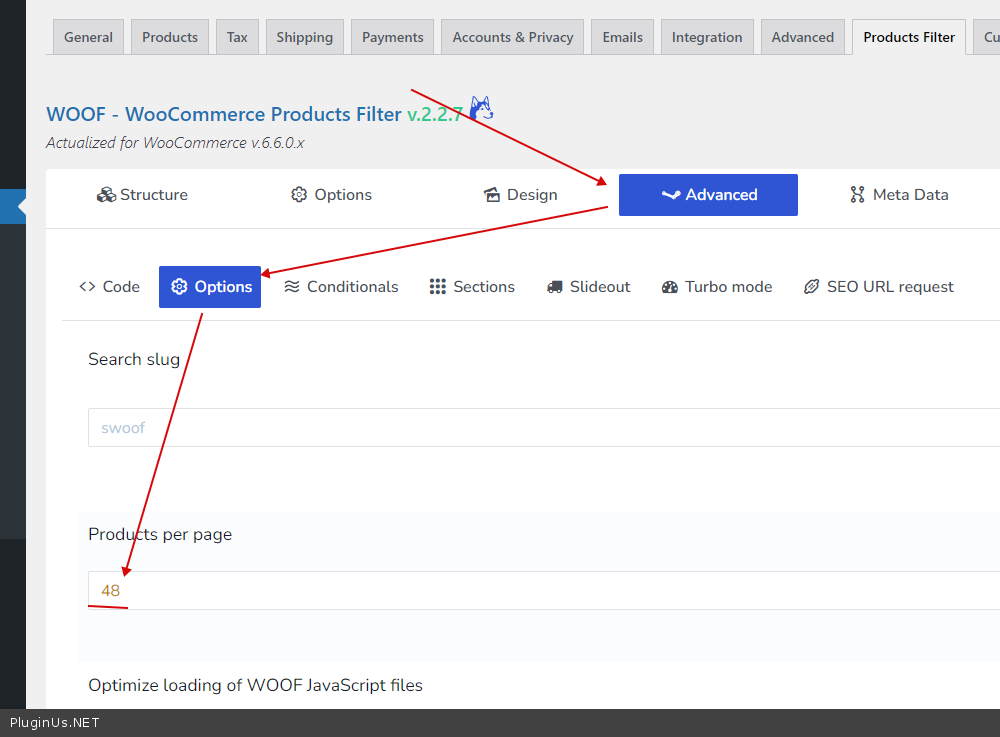Switch to the Shipping tab
Viewport: 1000px width, 737px height.
point(304,37)
